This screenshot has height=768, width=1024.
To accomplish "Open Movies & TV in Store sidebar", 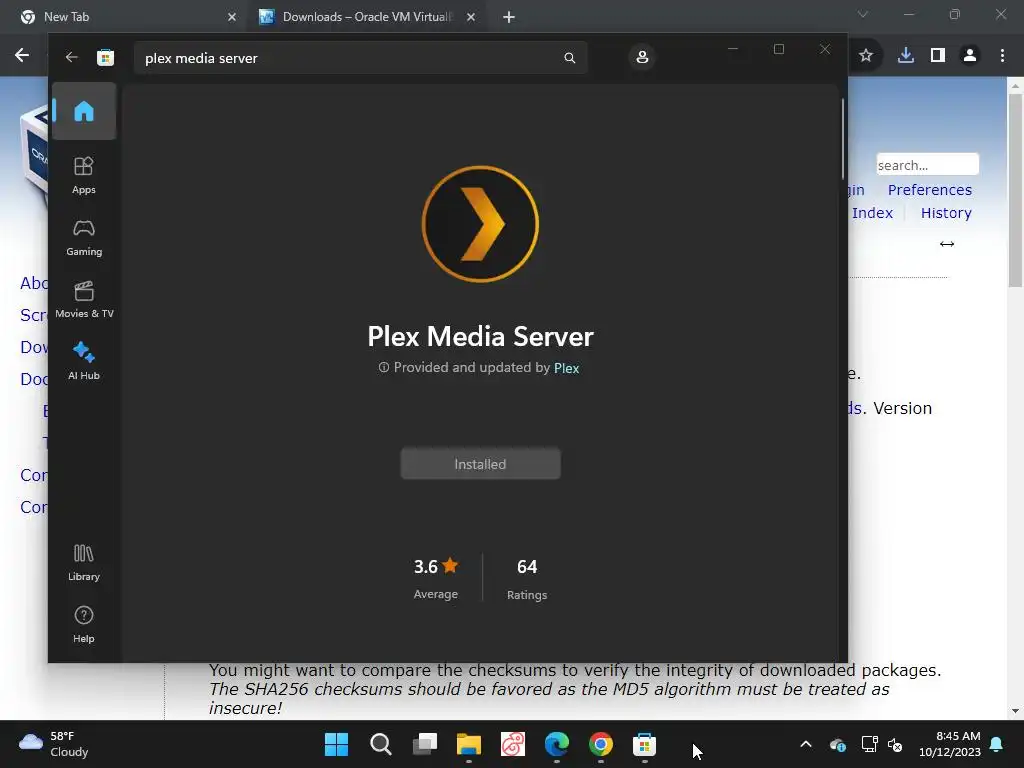I will click(84, 299).
